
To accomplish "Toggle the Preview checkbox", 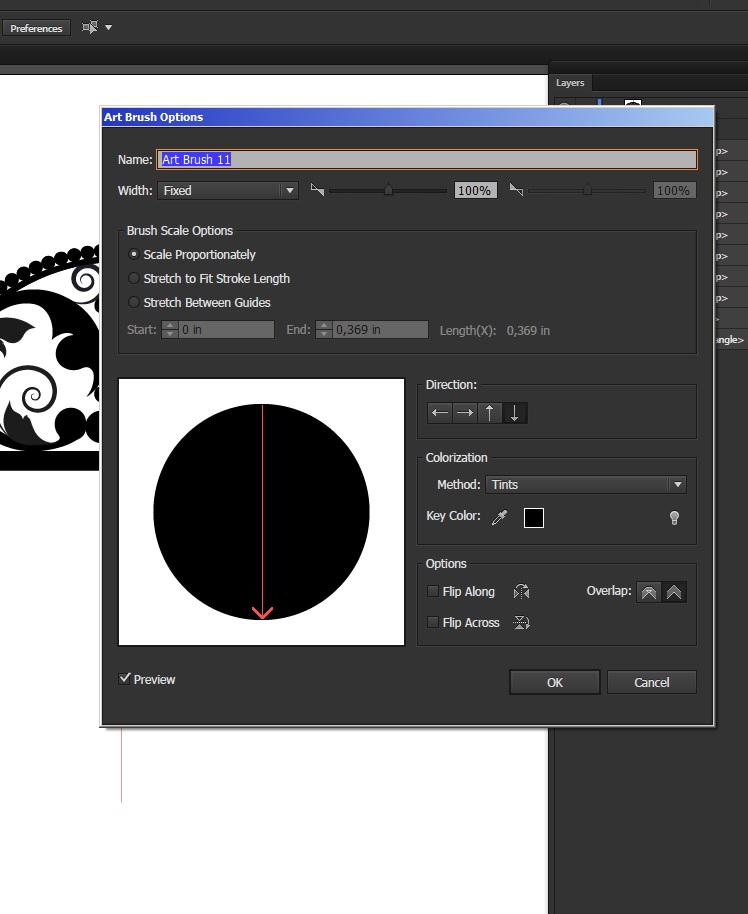I will point(124,679).
